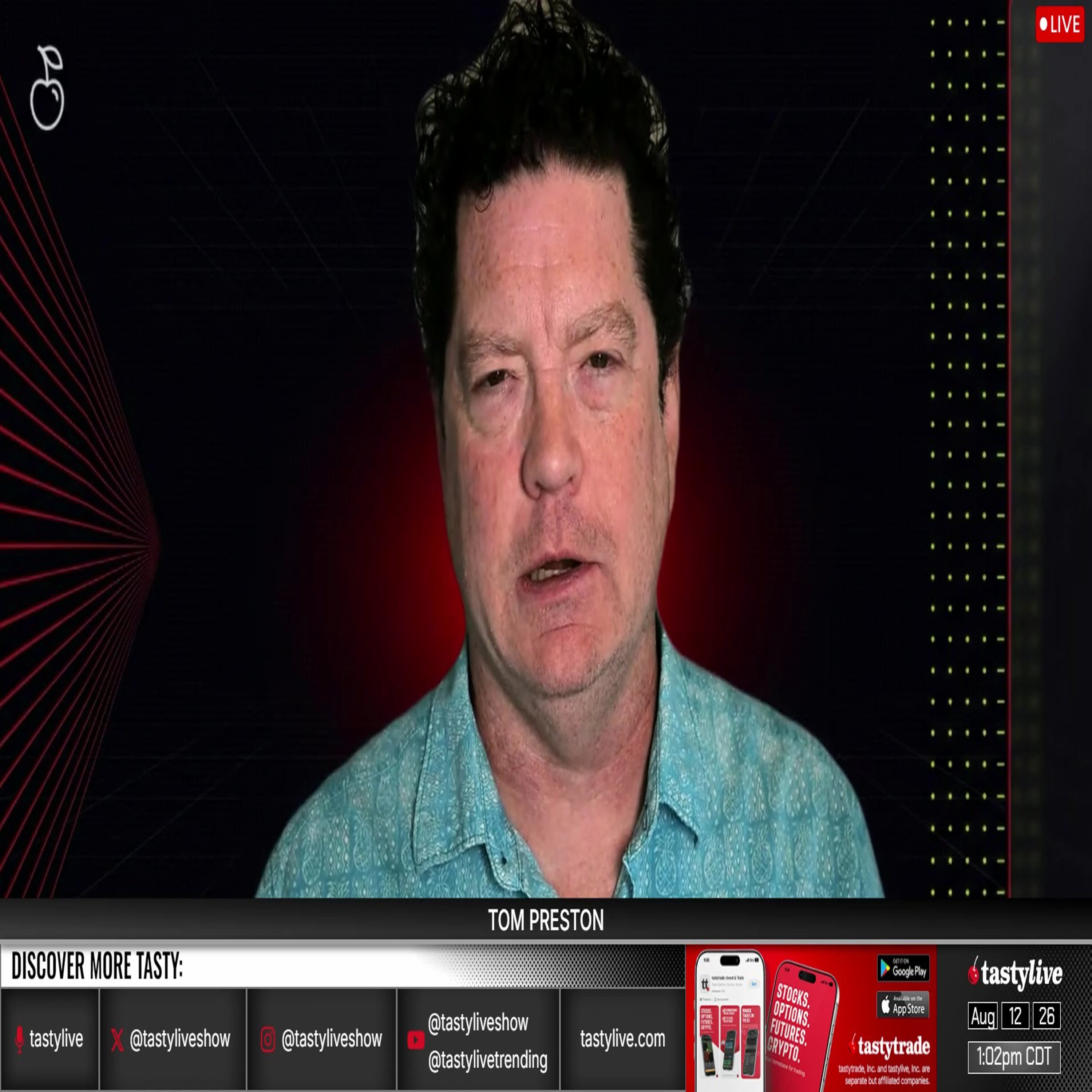
Task: Click the TOM PRESTON name caption
Action: coord(546,921)
